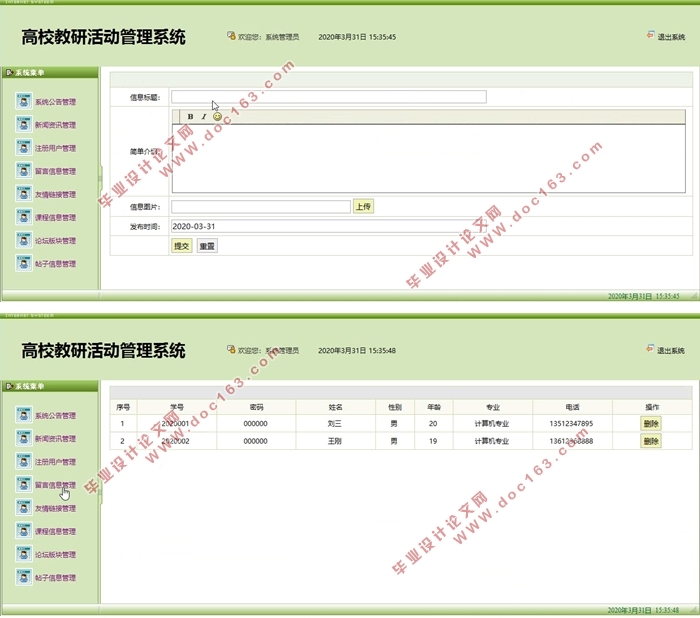This screenshot has width=700, height=618.
Task: Focus the 信息图片 path field
Action: tap(261, 206)
